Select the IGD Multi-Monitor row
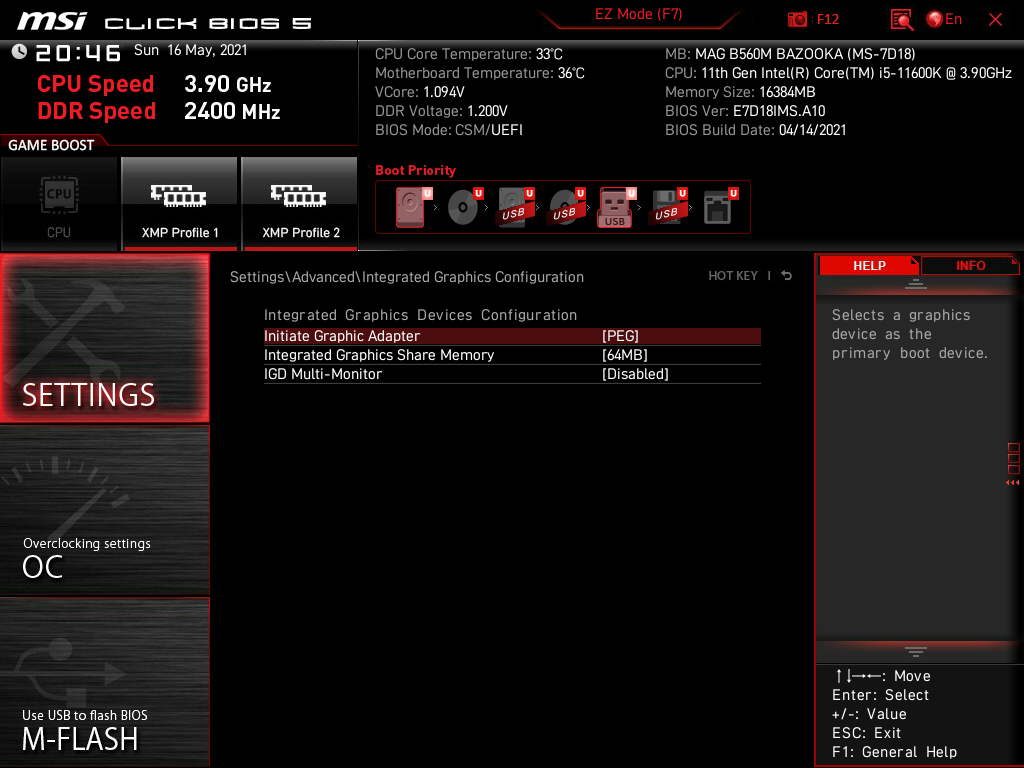This screenshot has height=768, width=1024. [x=512, y=374]
